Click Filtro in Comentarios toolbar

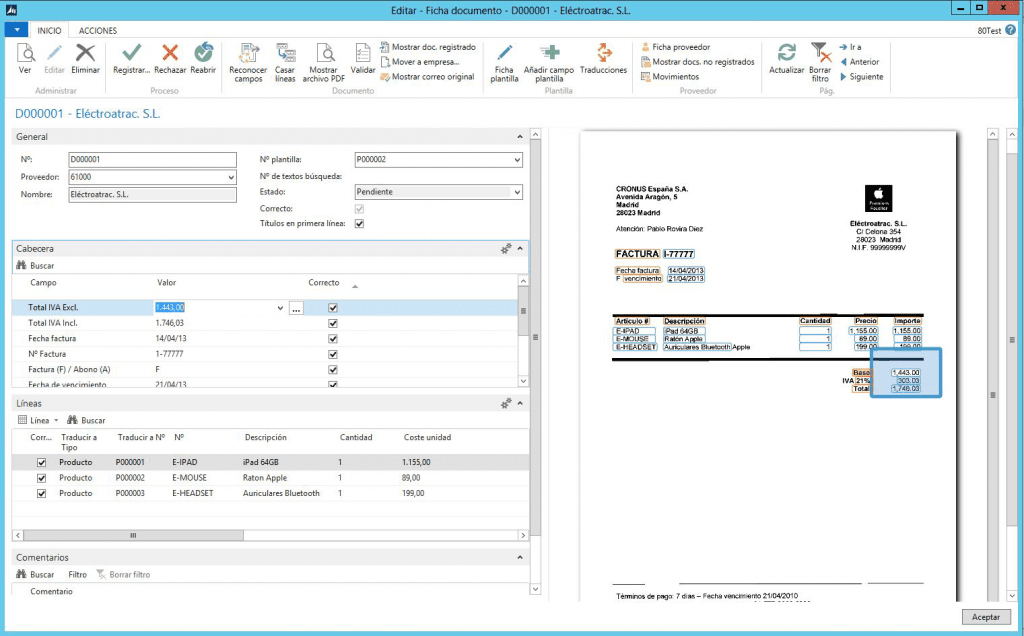[x=78, y=575]
